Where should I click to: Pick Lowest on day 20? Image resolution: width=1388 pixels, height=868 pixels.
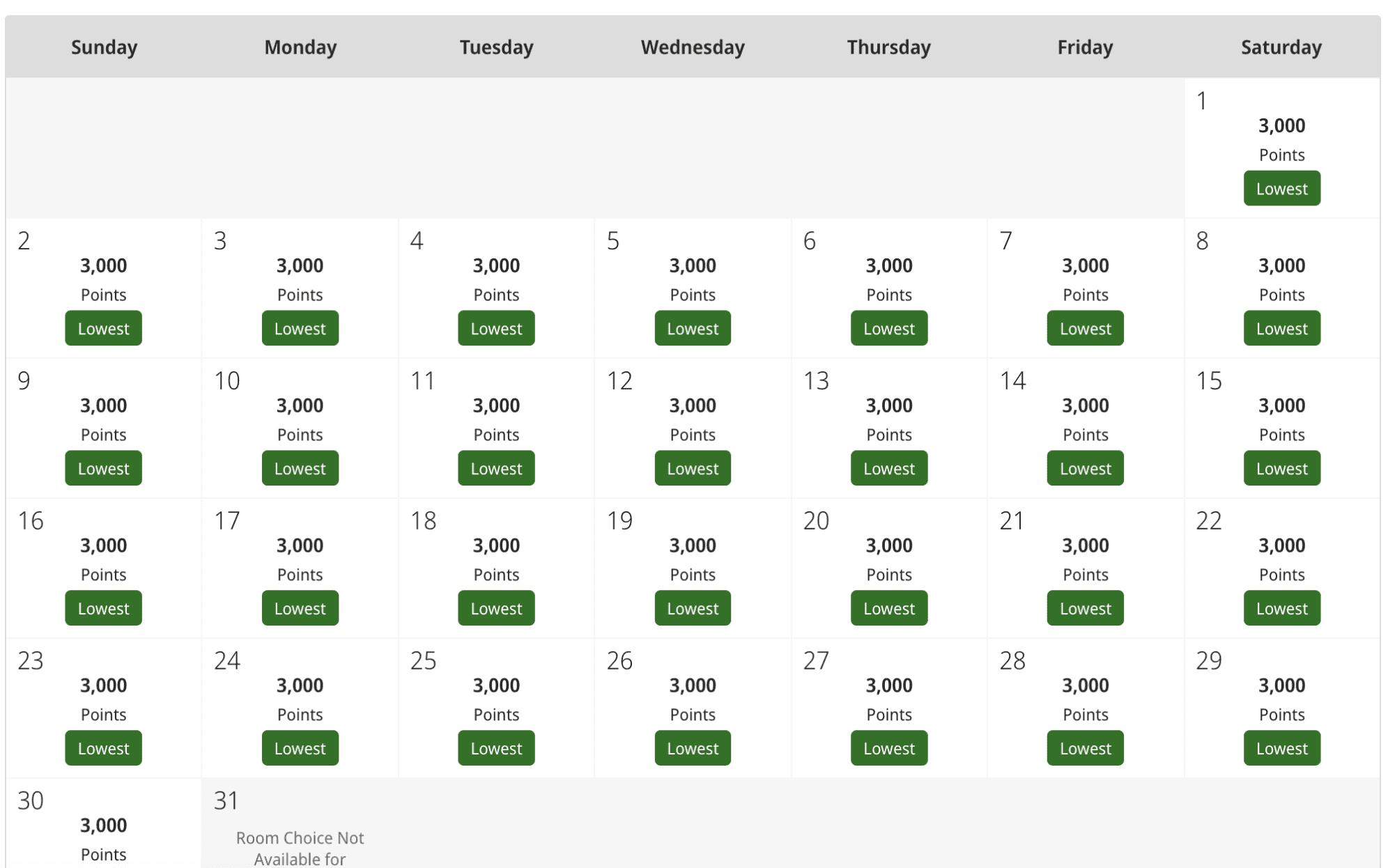click(x=889, y=608)
